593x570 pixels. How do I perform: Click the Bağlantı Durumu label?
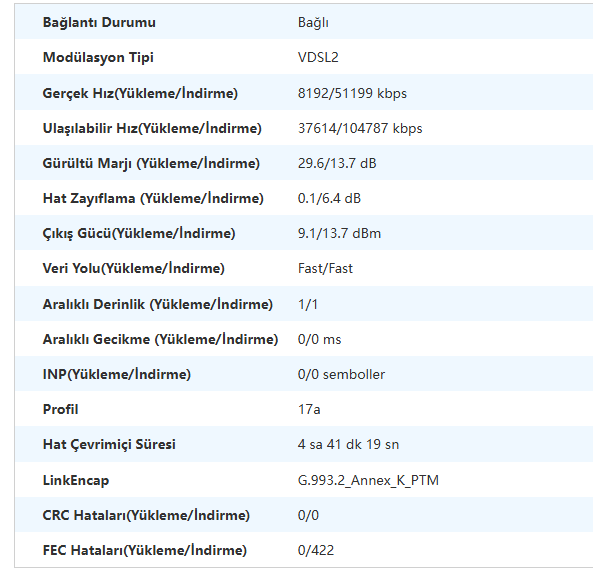(99, 23)
